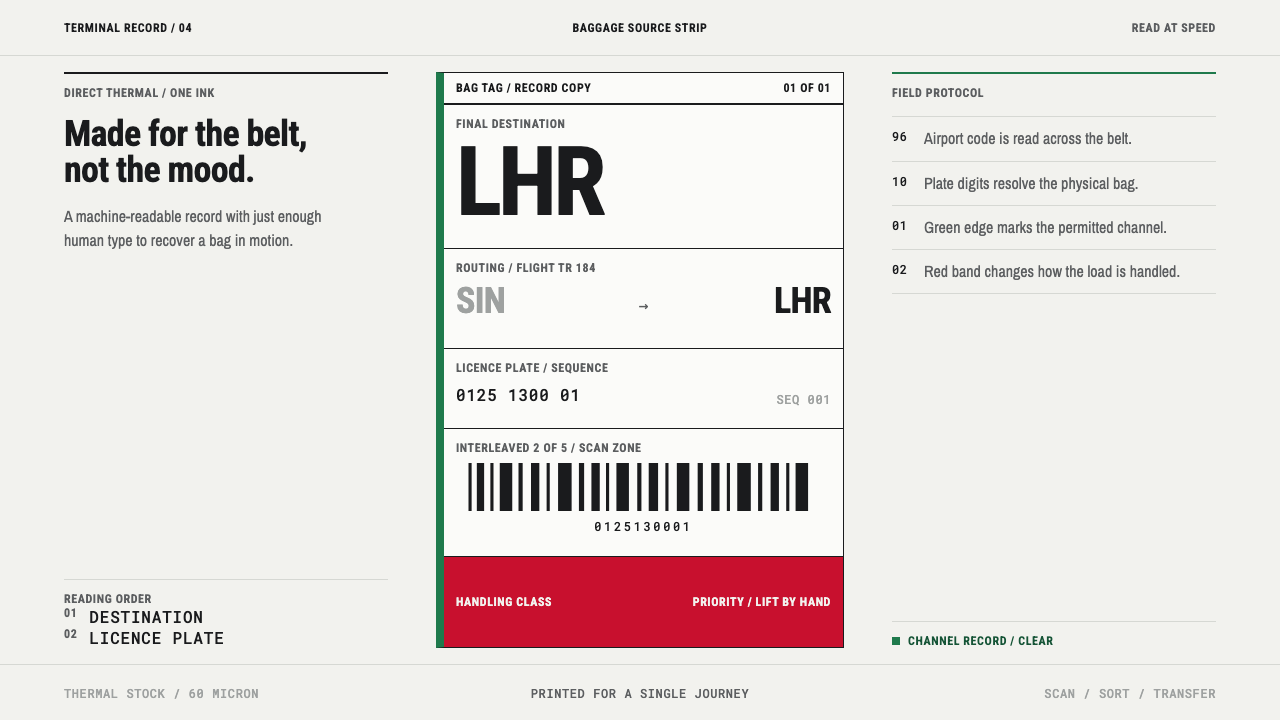The width and height of the screenshot is (1280, 720).
Task: Click the row "Green edge marks the permitted channel."
Action: [1054, 228]
